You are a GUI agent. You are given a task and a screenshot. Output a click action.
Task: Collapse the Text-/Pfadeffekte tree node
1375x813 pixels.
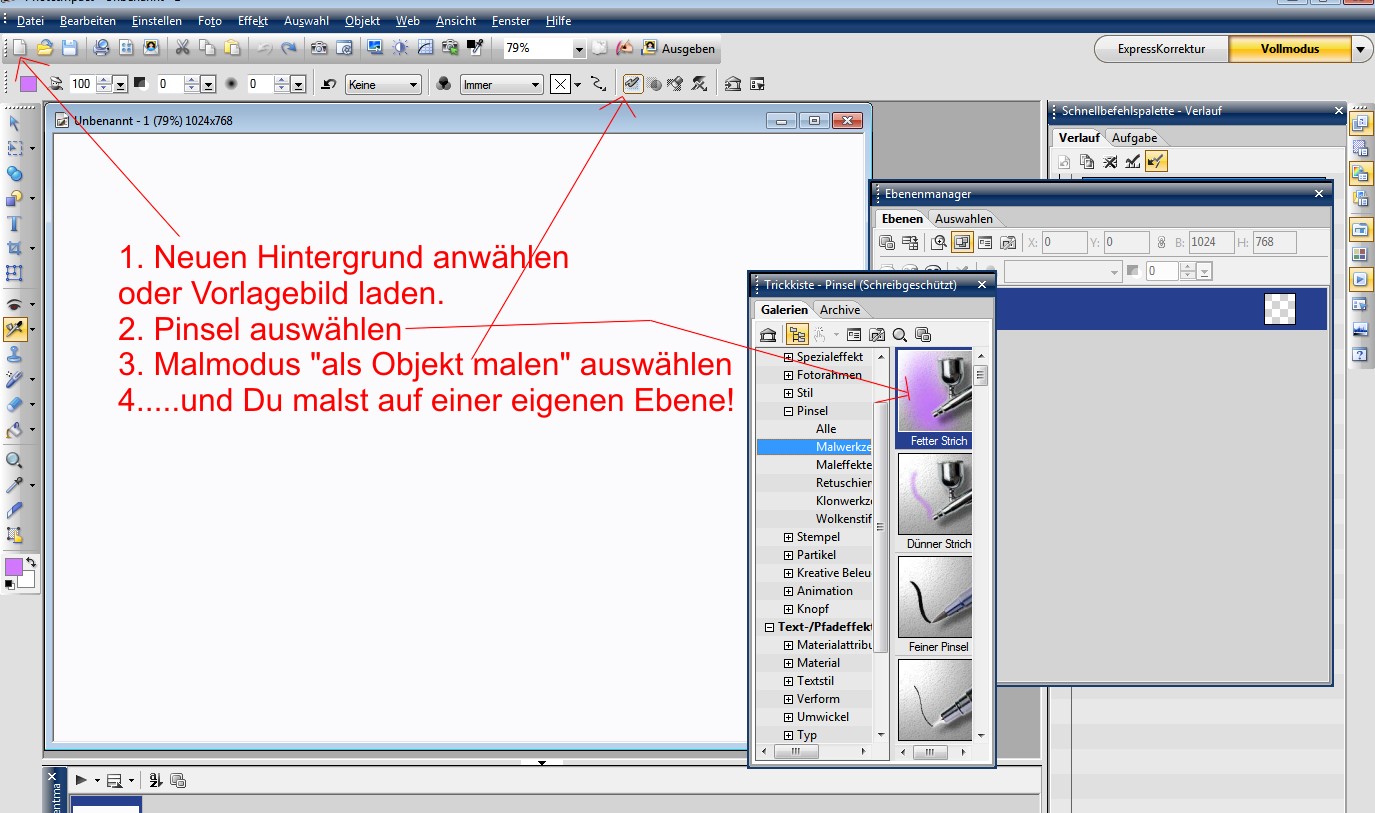tap(770, 627)
